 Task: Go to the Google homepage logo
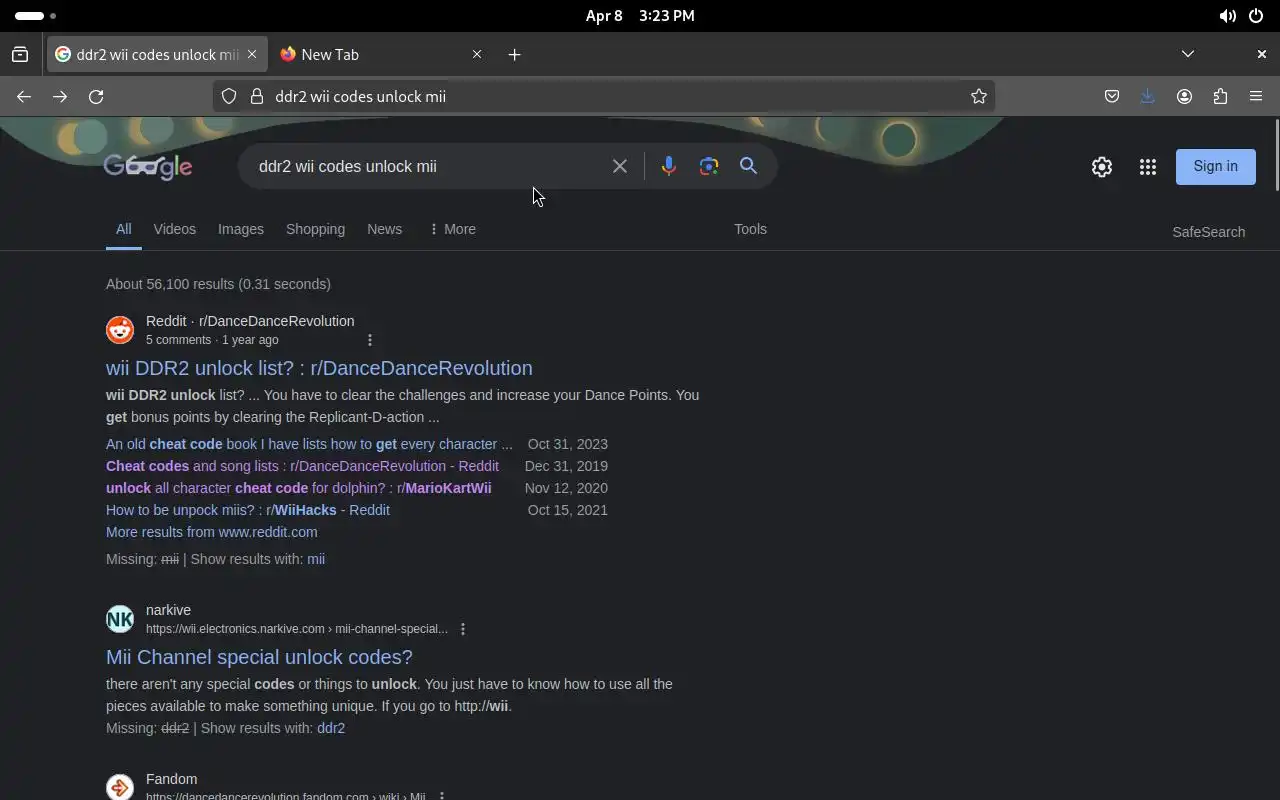(x=148, y=167)
